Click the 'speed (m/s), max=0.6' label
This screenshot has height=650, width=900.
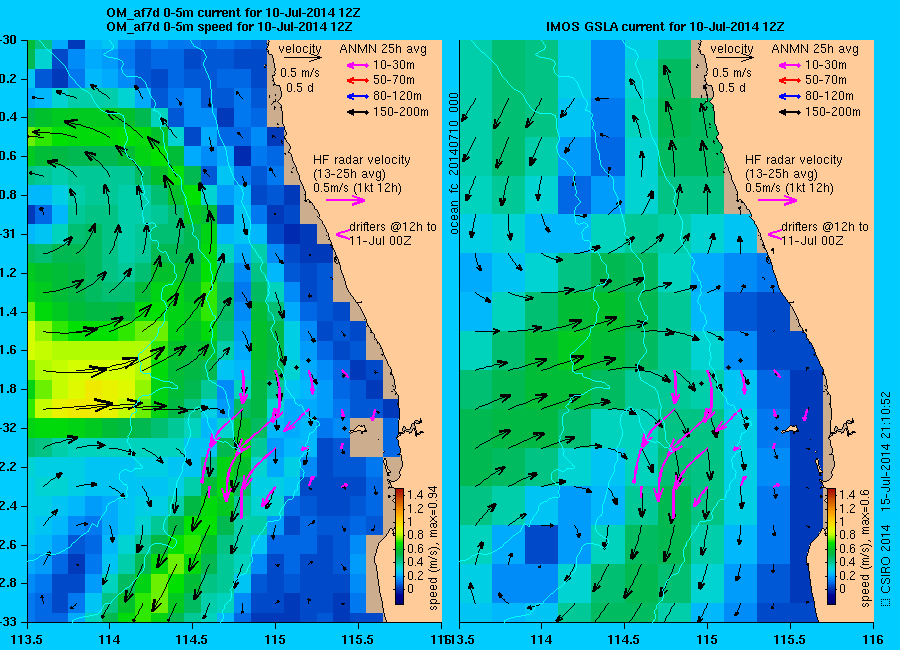click(866, 548)
